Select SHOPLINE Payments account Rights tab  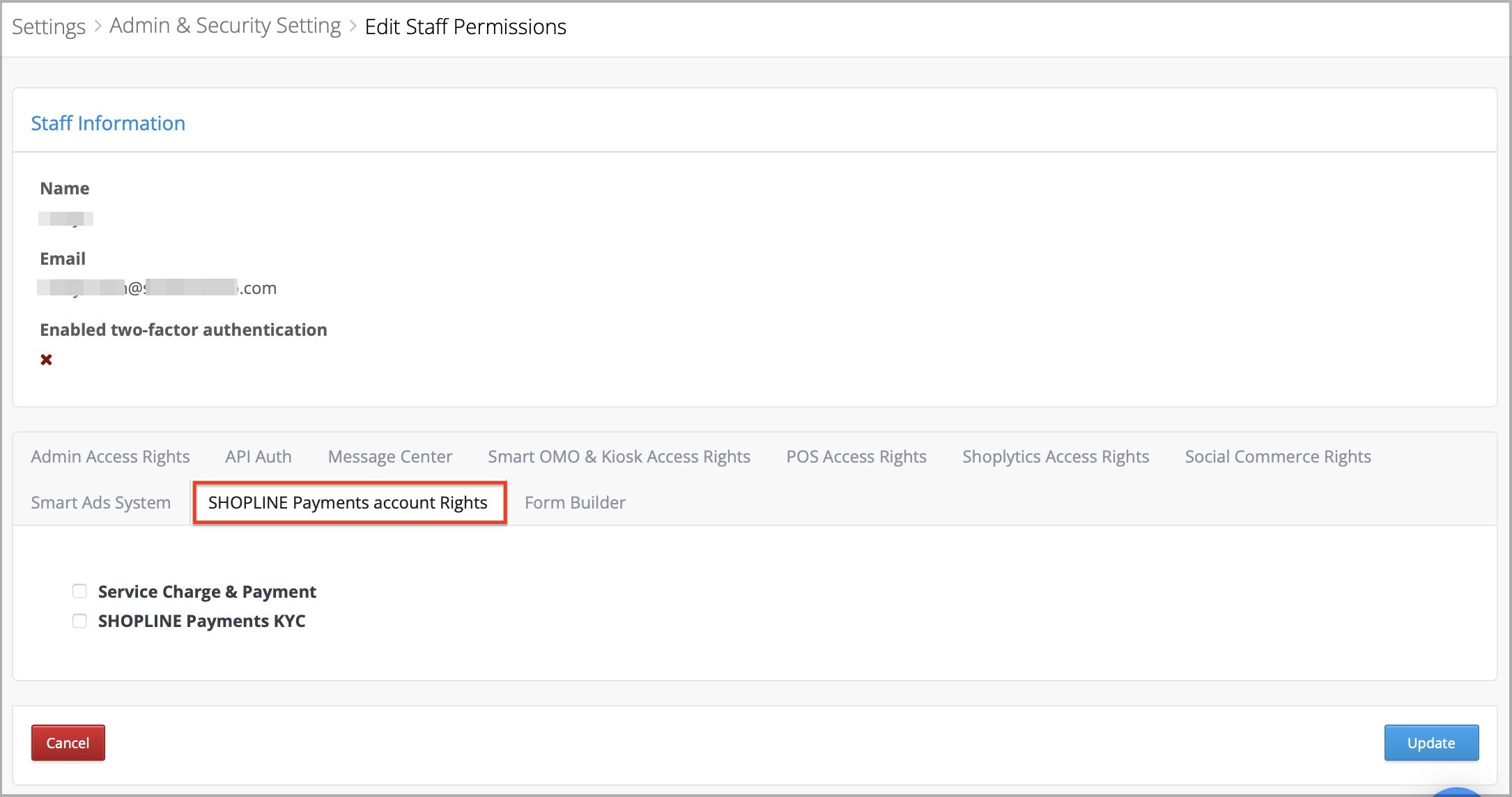[x=348, y=502]
